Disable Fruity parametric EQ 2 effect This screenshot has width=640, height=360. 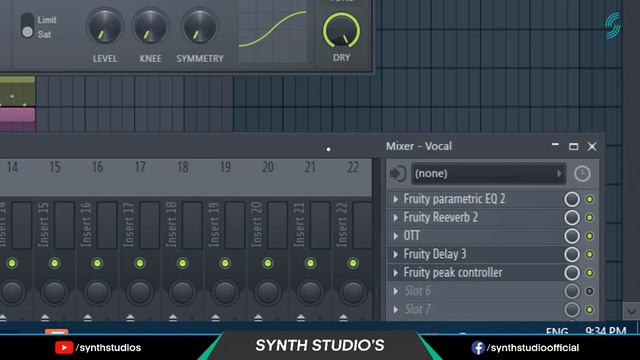point(589,199)
